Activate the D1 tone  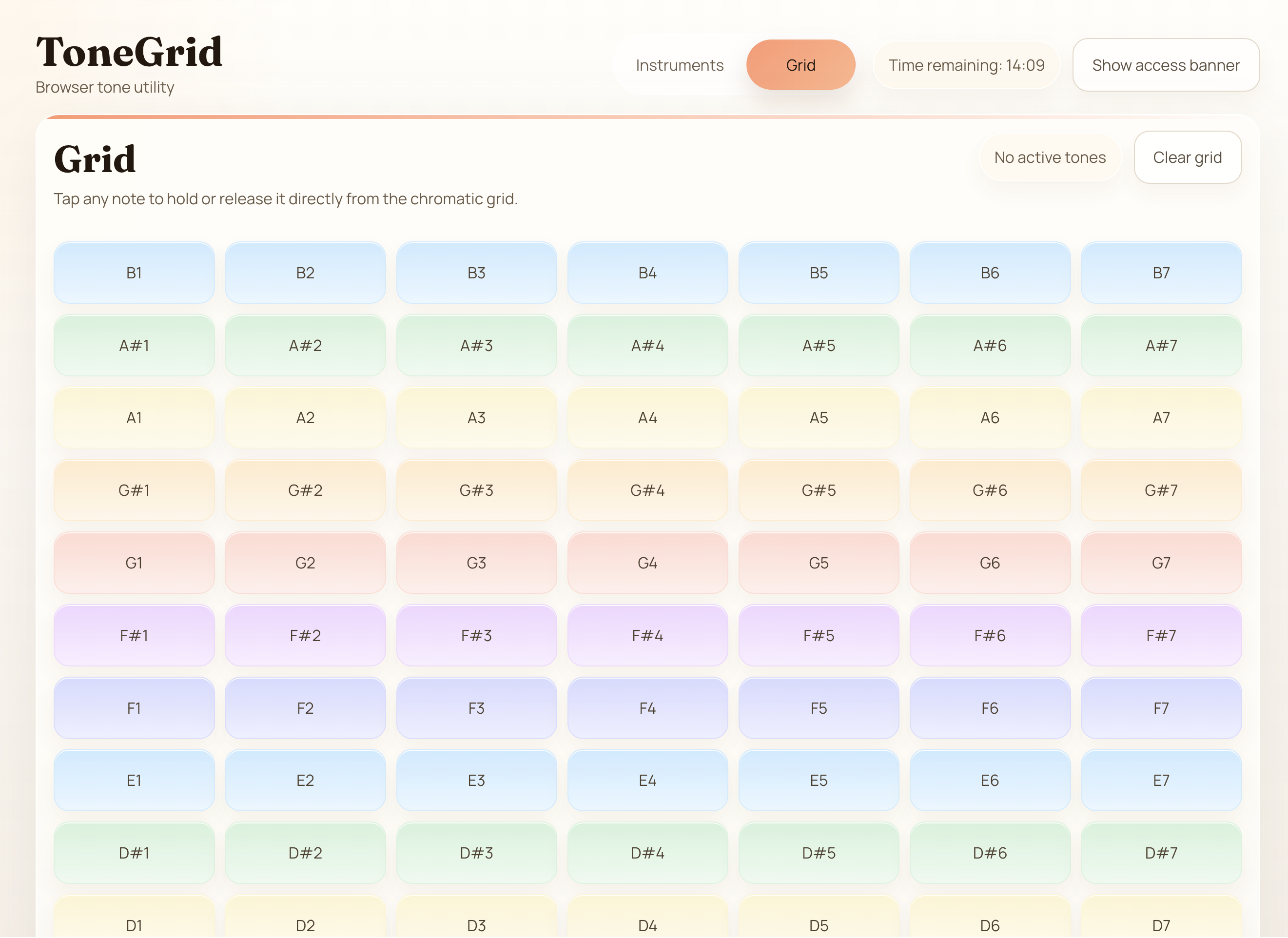tap(134, 924)
